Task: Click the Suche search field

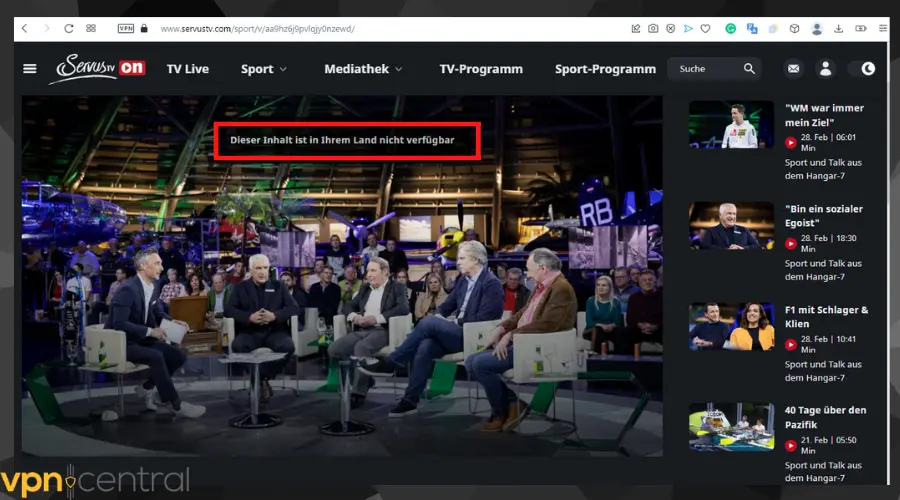Action: tap(705, 69)
